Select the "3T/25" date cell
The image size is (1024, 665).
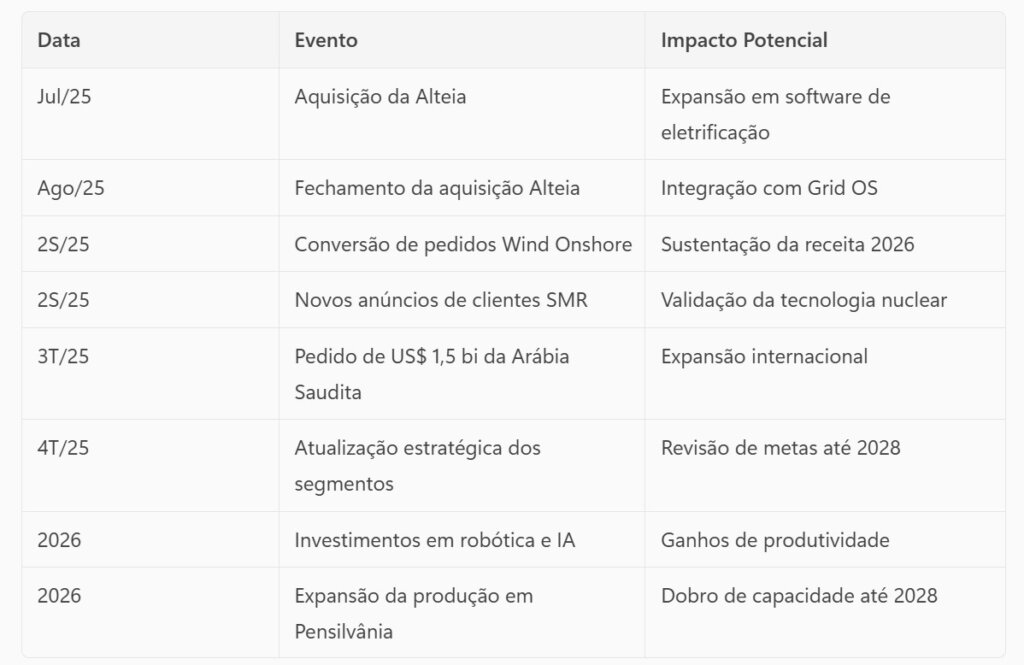(x=63, y=357)
